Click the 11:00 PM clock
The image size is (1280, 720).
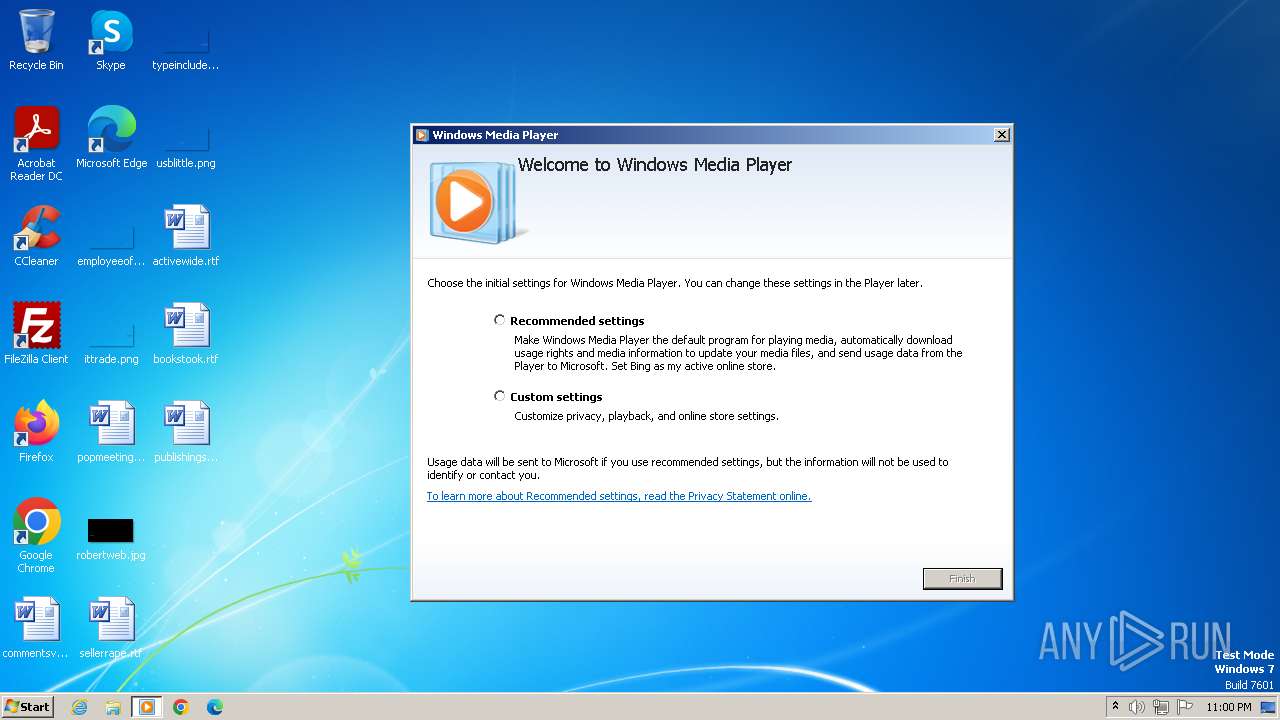point(1228,707)
